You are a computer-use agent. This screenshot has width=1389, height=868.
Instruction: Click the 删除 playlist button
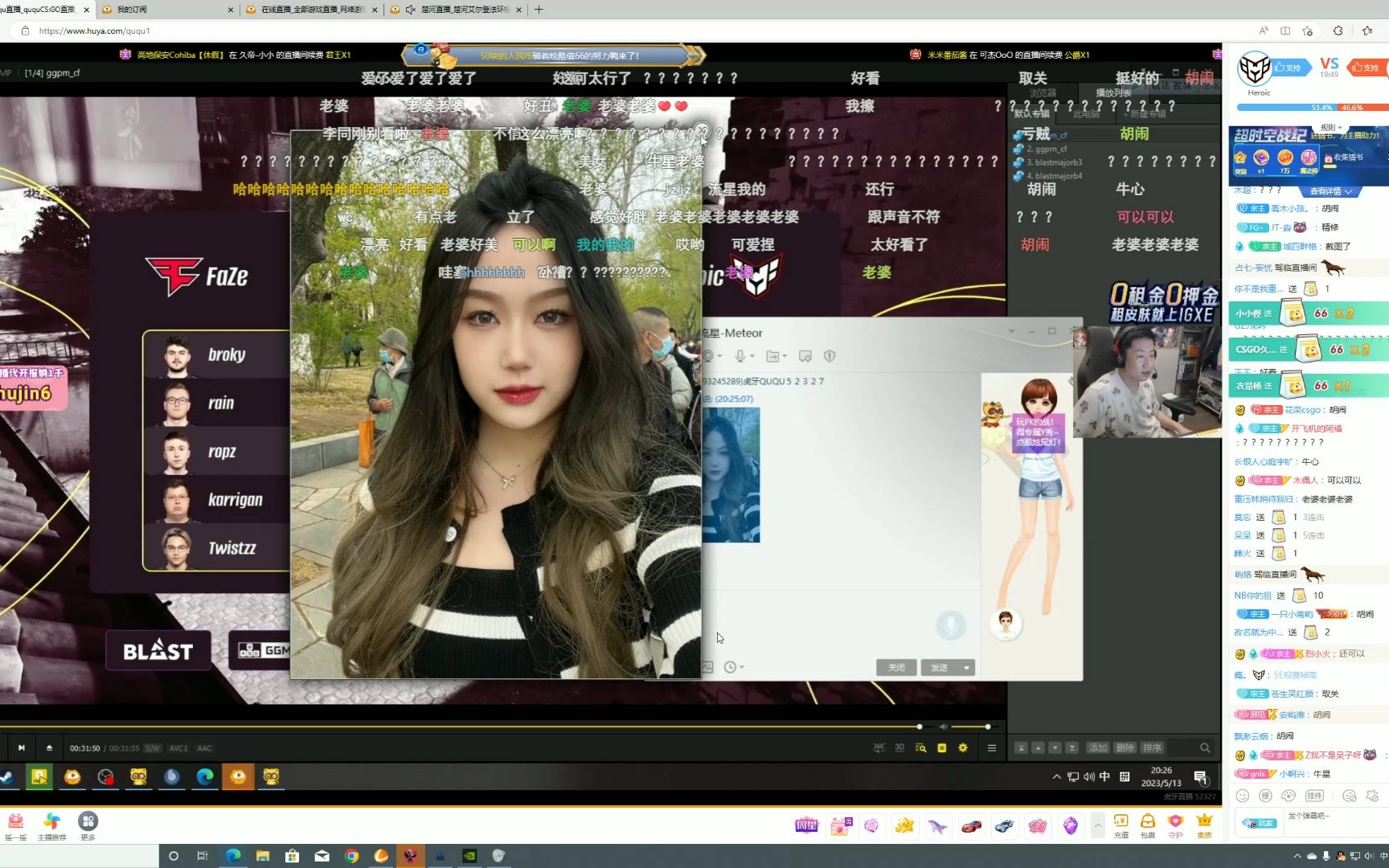[1125, 747]
